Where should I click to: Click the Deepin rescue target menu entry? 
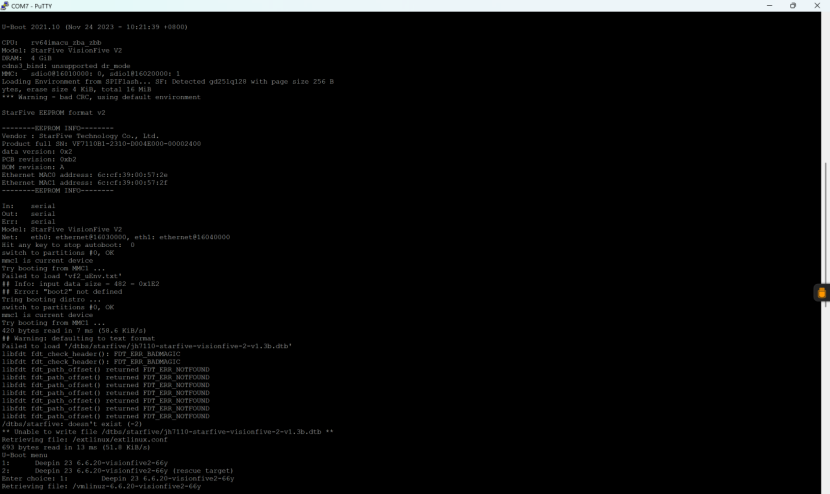click(x=118, y=470)
